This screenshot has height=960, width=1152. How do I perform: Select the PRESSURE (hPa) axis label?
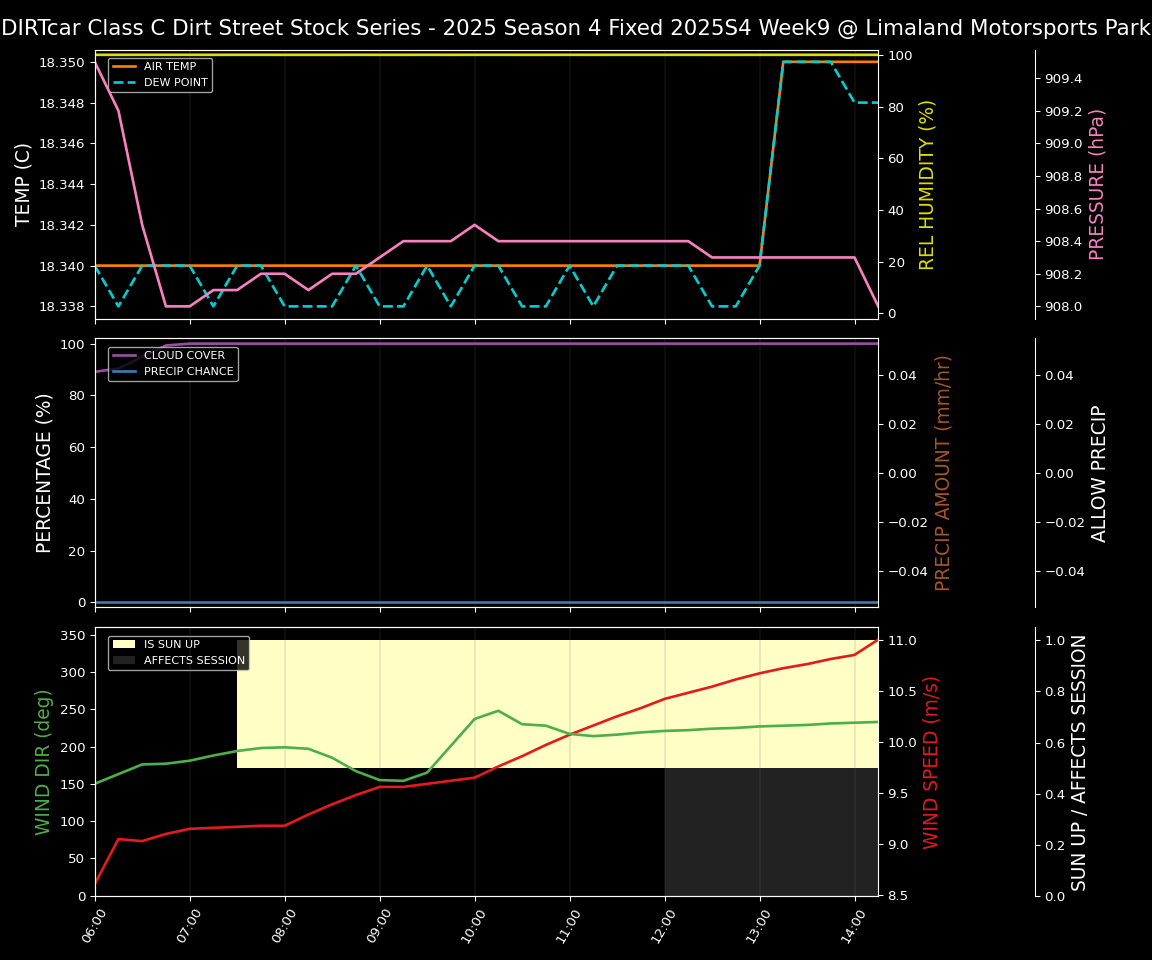click(x=1097, y=185)
